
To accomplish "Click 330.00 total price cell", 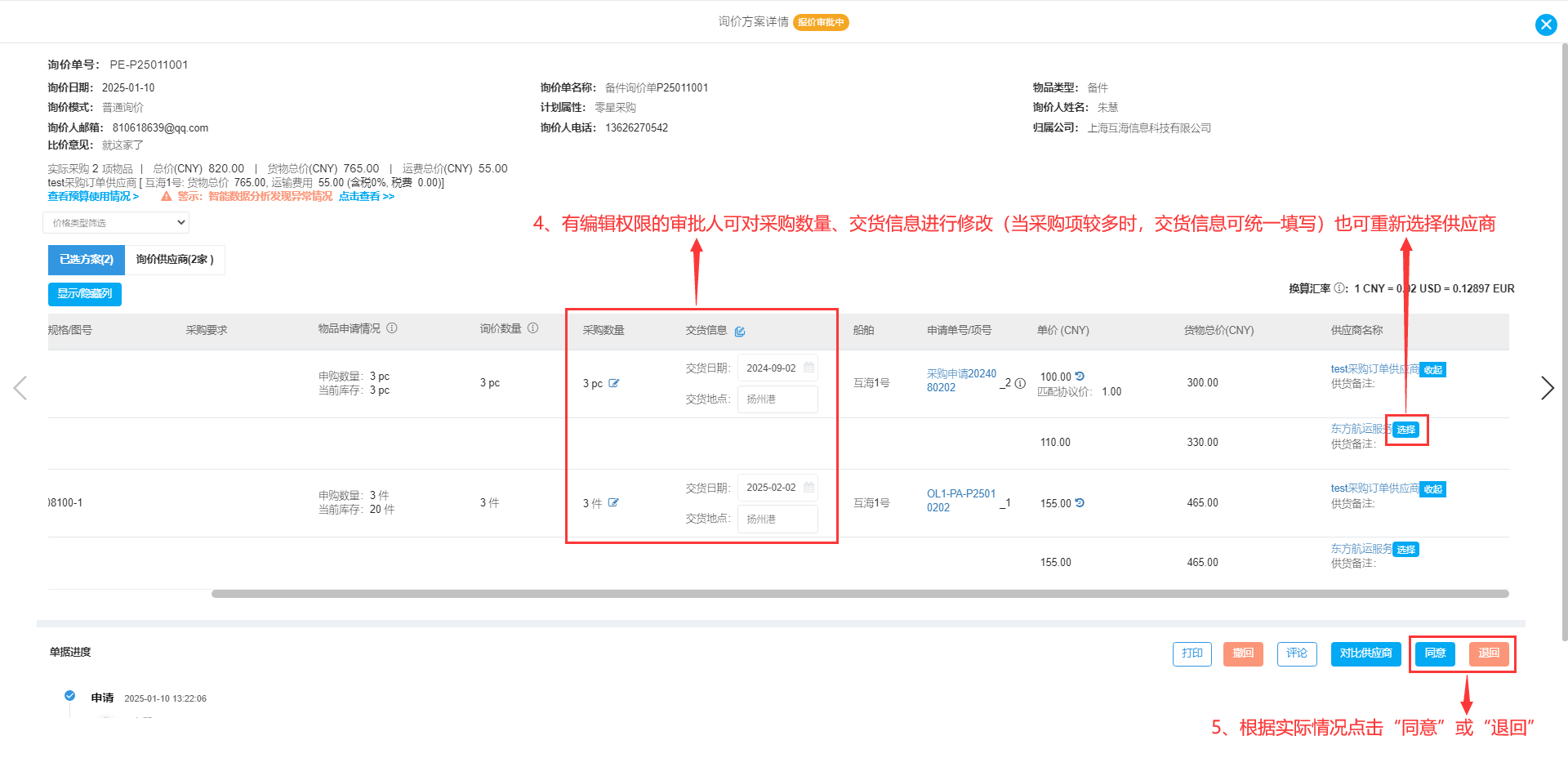I will [x=1202, y=443].
